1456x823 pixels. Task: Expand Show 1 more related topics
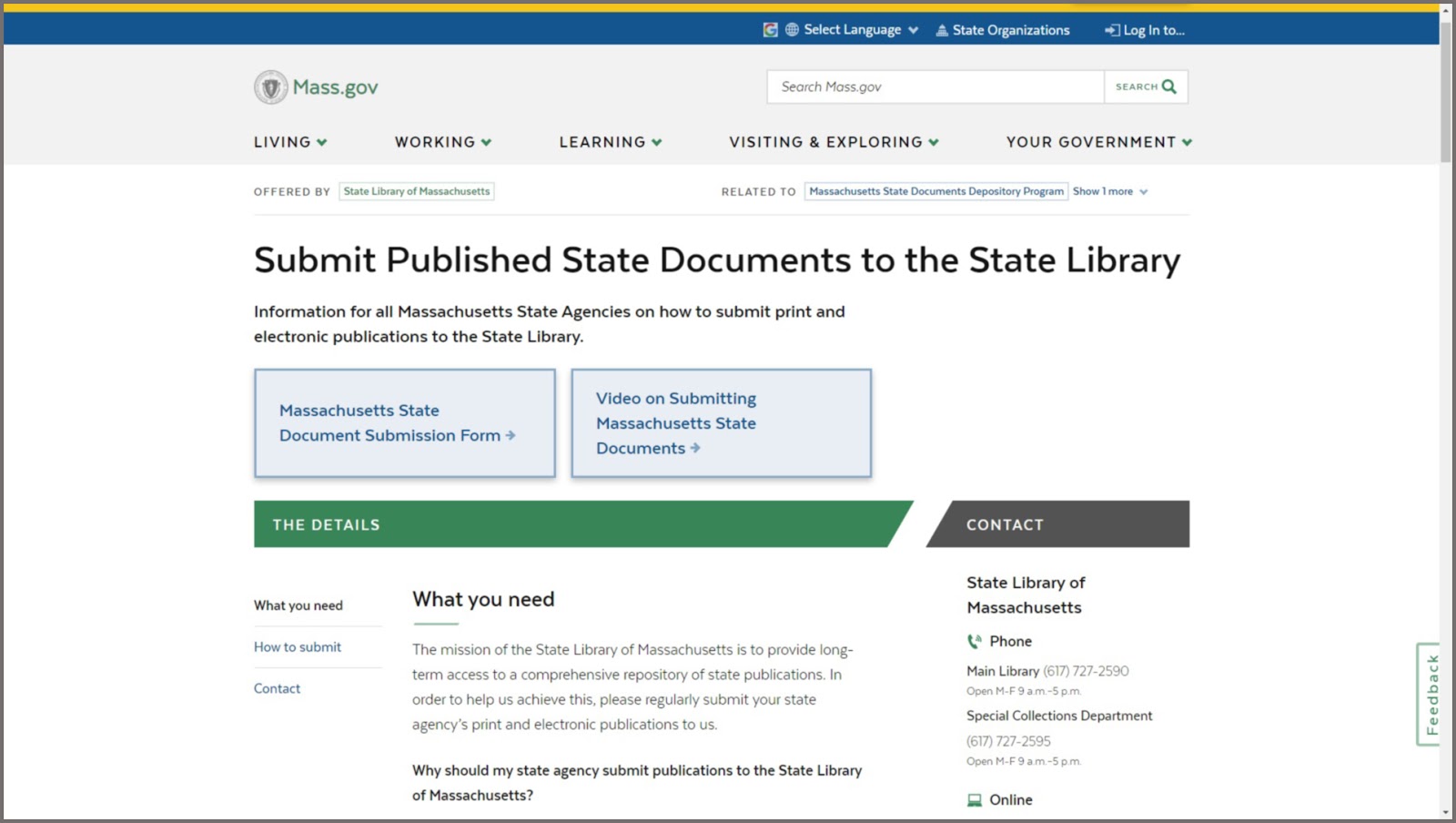1109,191
